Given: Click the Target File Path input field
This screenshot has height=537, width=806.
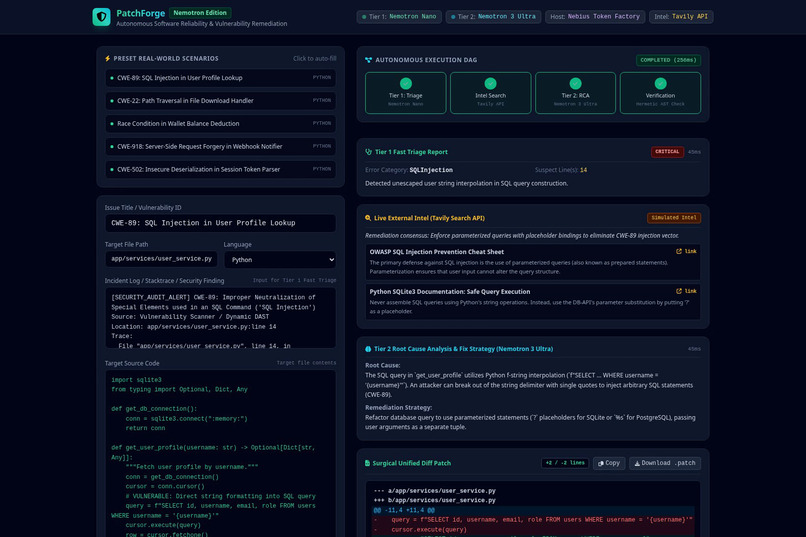Looking at the screenshot, I should coord(161,259).
